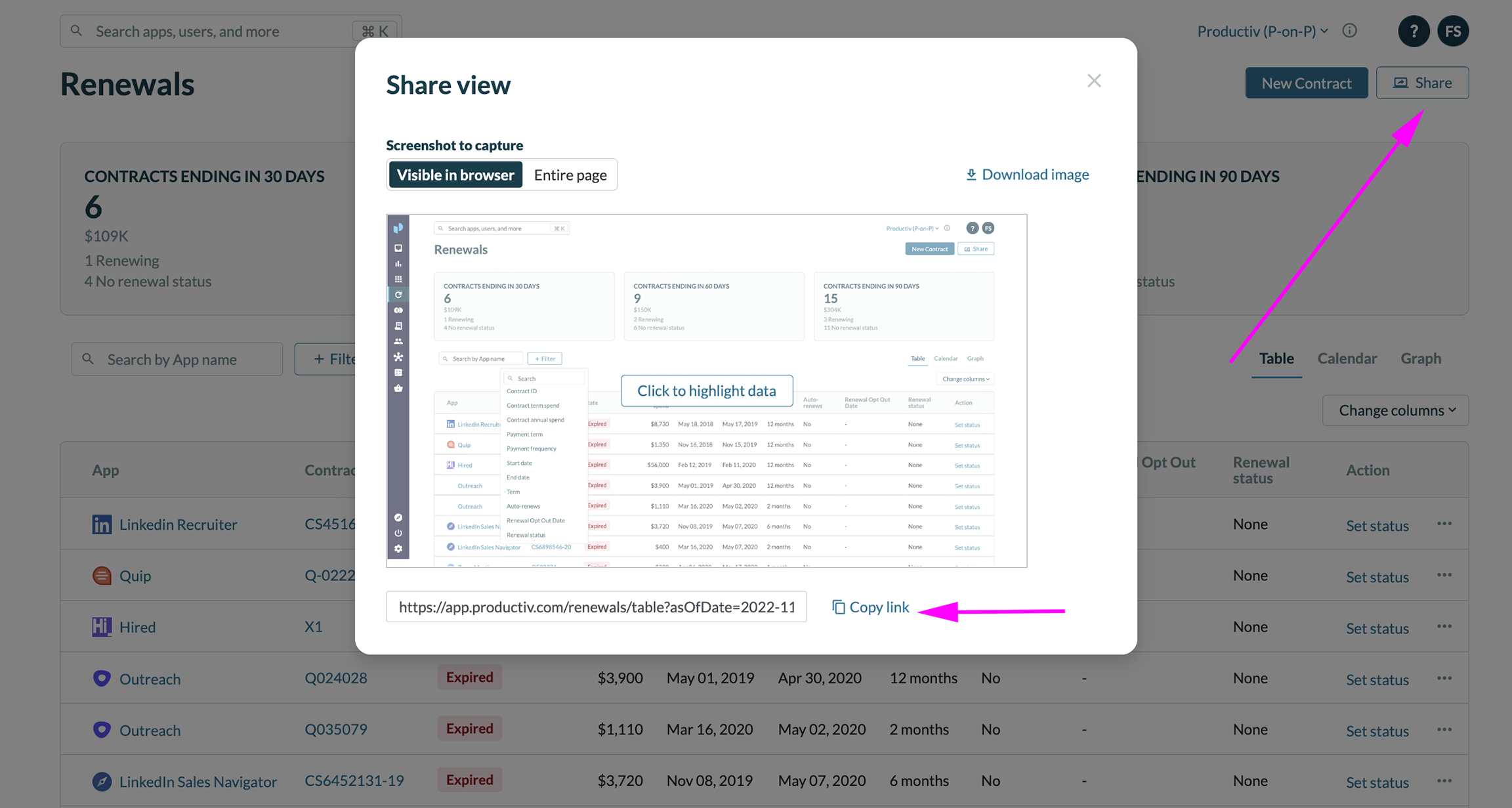The width and height of the screenshot is (1512, 808).
Task: Click the FS profile avatar
Action: [1453, 31]
